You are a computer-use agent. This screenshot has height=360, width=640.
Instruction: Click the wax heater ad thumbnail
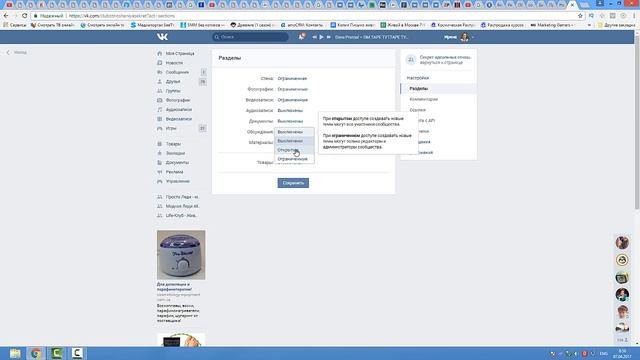point(181,255)
